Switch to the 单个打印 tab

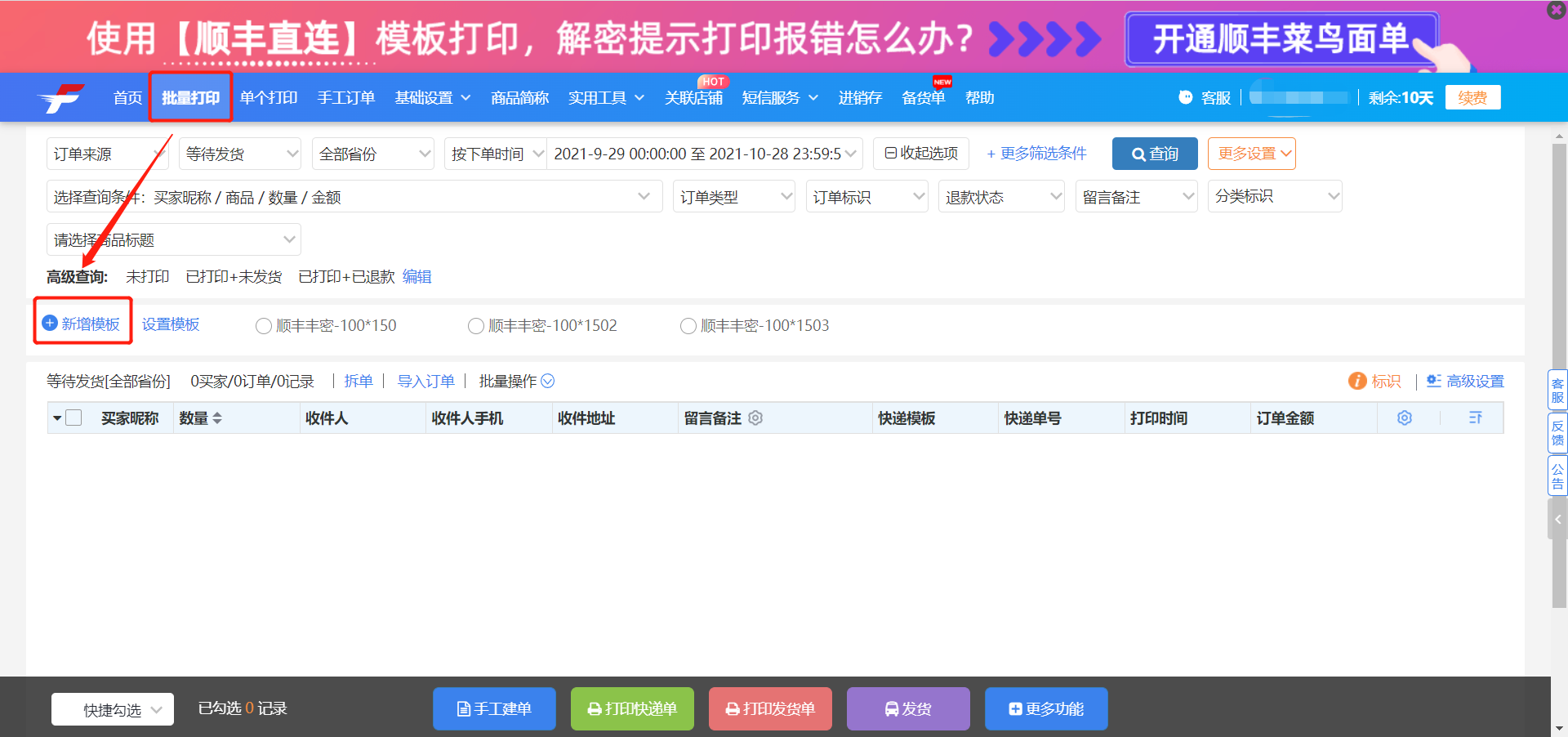coord(269,97)
